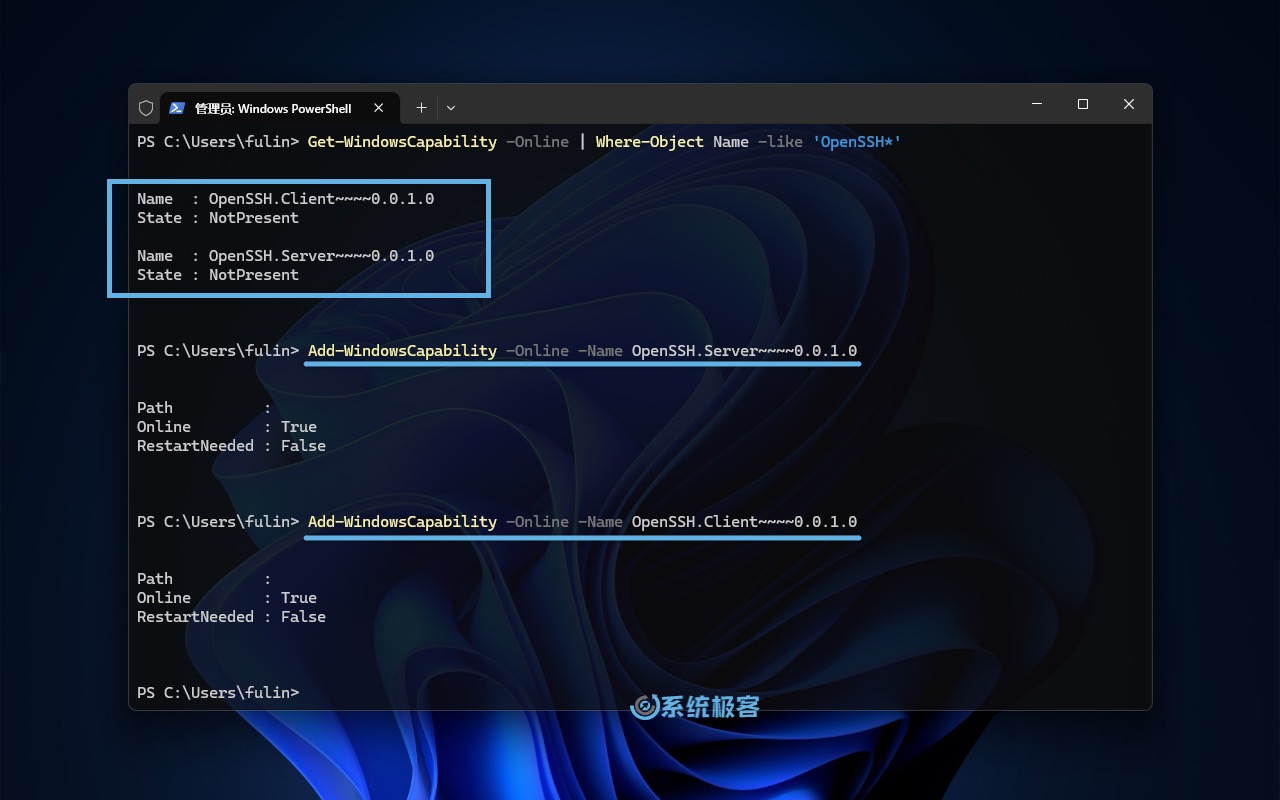This screenshot has width=1280, height=800.
Task: Click the highlighted OpenSSH status box
Action: coord(298,238)
